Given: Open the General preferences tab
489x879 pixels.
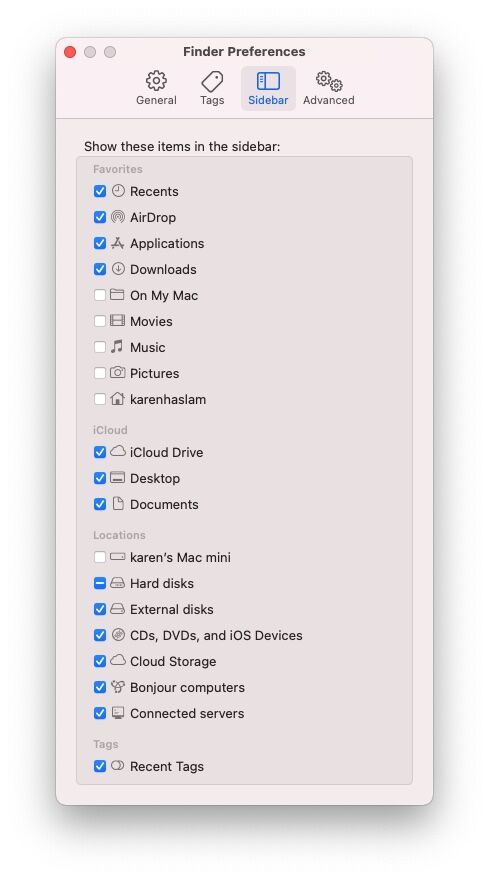Looking at the screenshot, I should (x=156, y=88).
